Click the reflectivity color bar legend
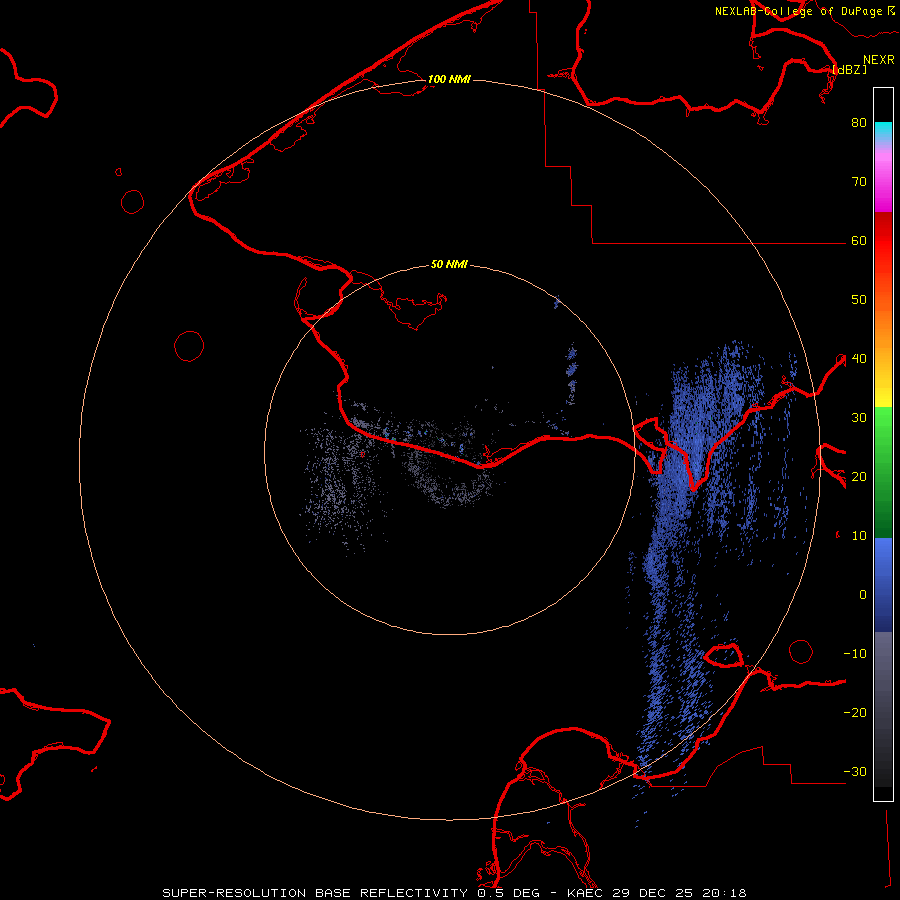This screenshot has height=900, width=900. pos(883,444)
